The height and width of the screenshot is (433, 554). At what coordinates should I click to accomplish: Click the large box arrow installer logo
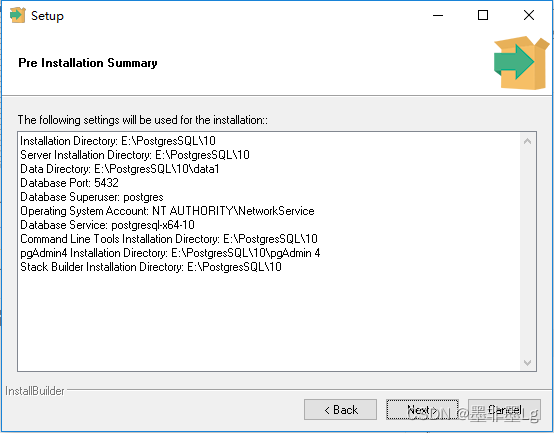[x=521, y=63]
